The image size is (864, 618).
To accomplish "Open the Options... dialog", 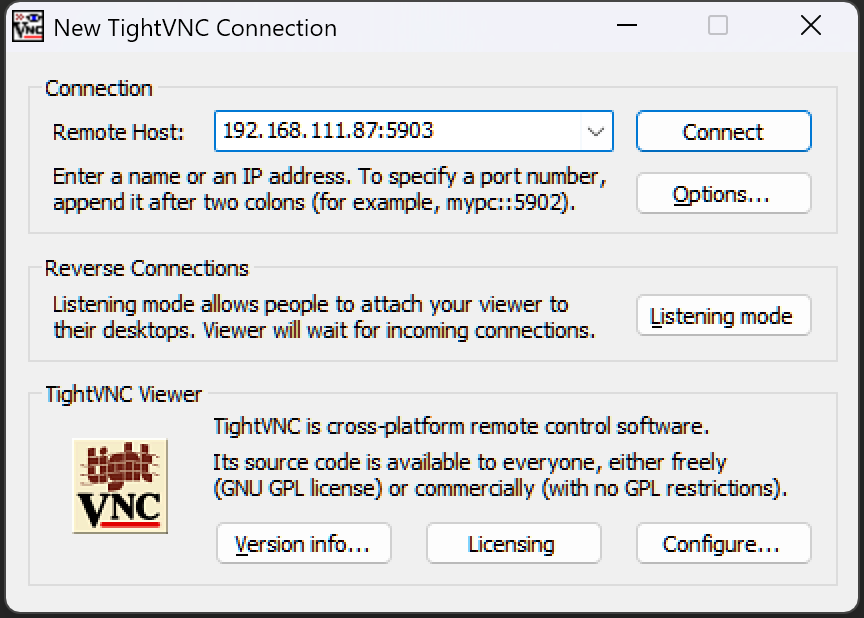I will tap(723, 194).
